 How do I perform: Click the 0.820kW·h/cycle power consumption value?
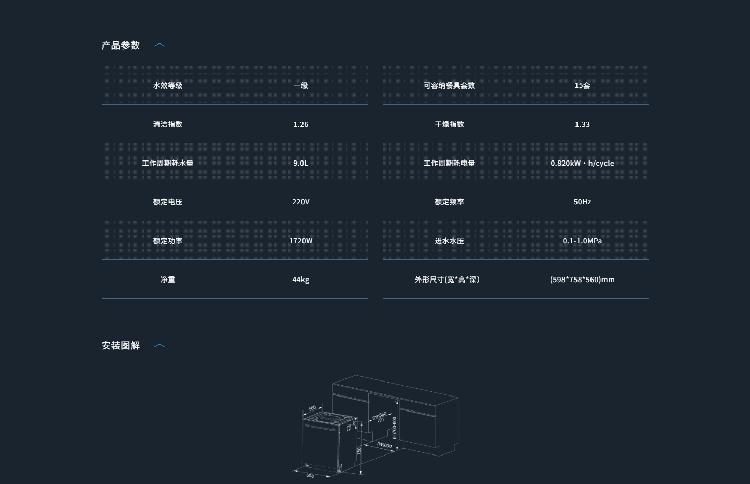[582, 163]
